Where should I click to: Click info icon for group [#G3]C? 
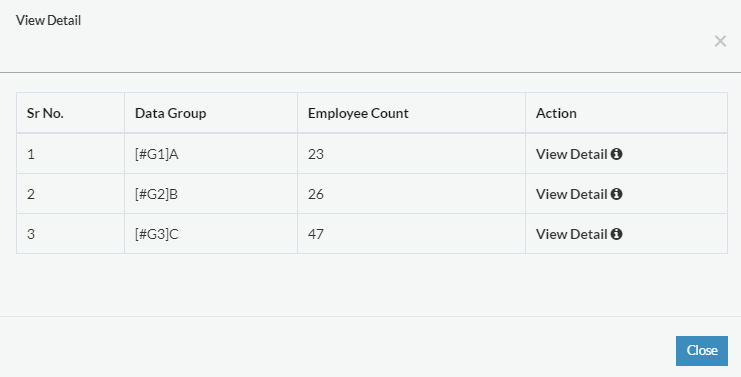[x=616, y=234]
